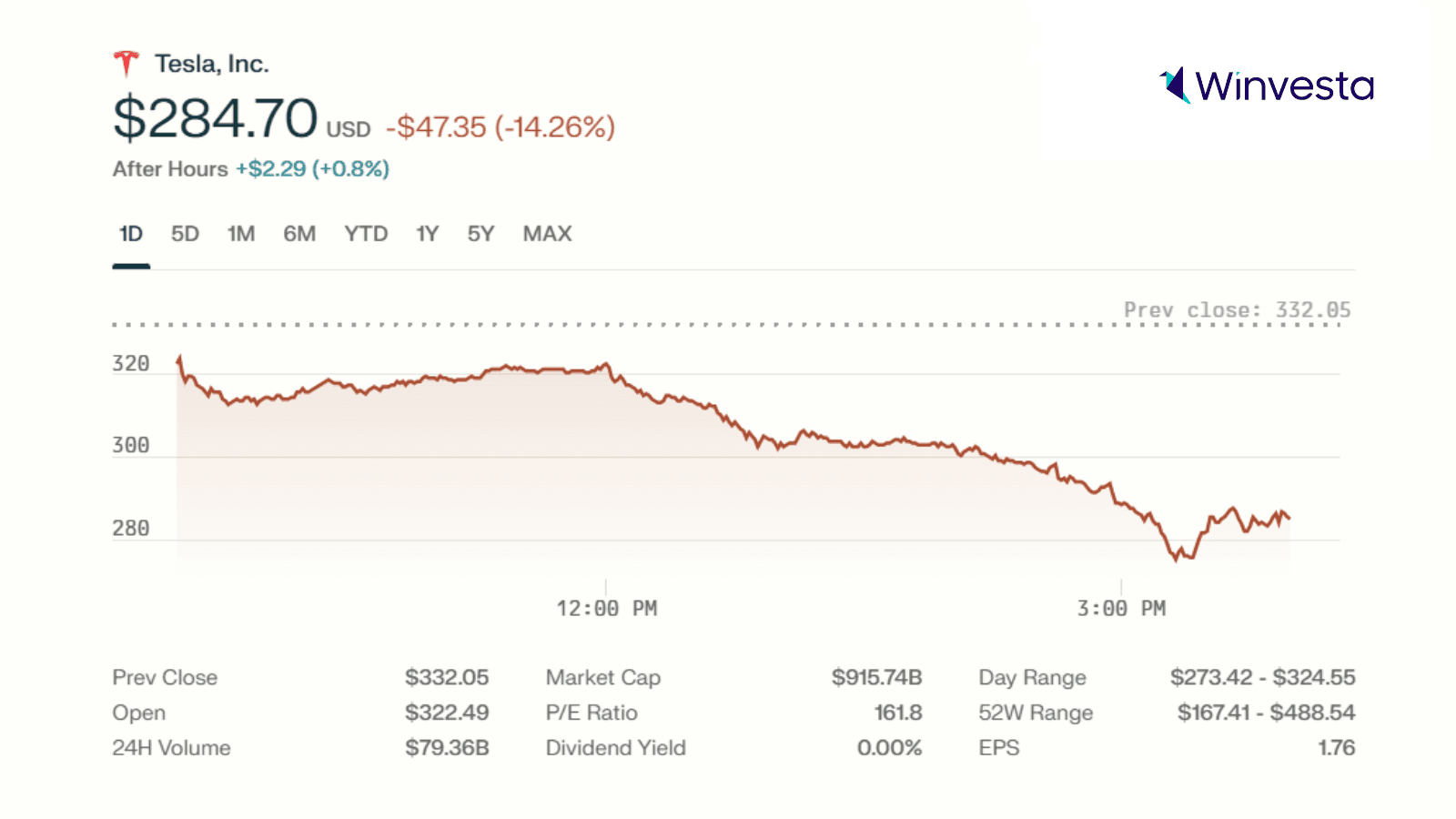Click the 3:00 PM chart marker
This screenshot has height=819, width=1456.
[1121, 608]
